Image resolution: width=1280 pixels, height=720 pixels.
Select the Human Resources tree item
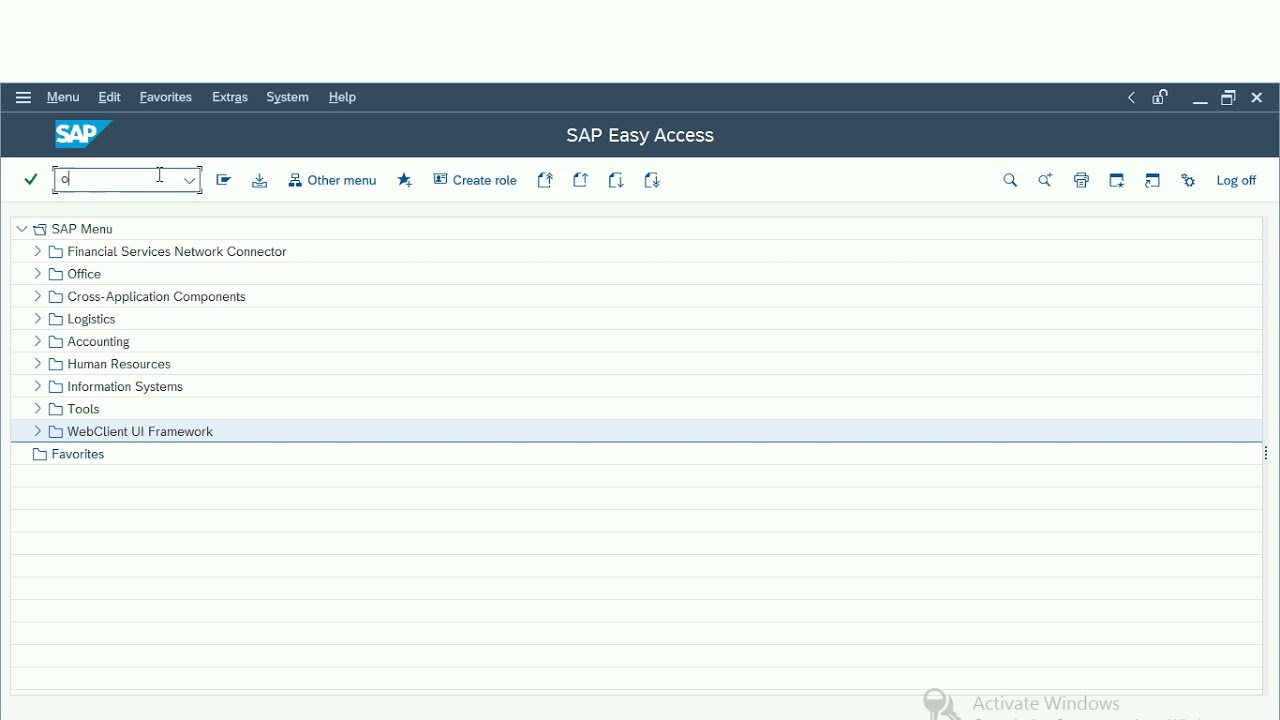click(119, 364)
